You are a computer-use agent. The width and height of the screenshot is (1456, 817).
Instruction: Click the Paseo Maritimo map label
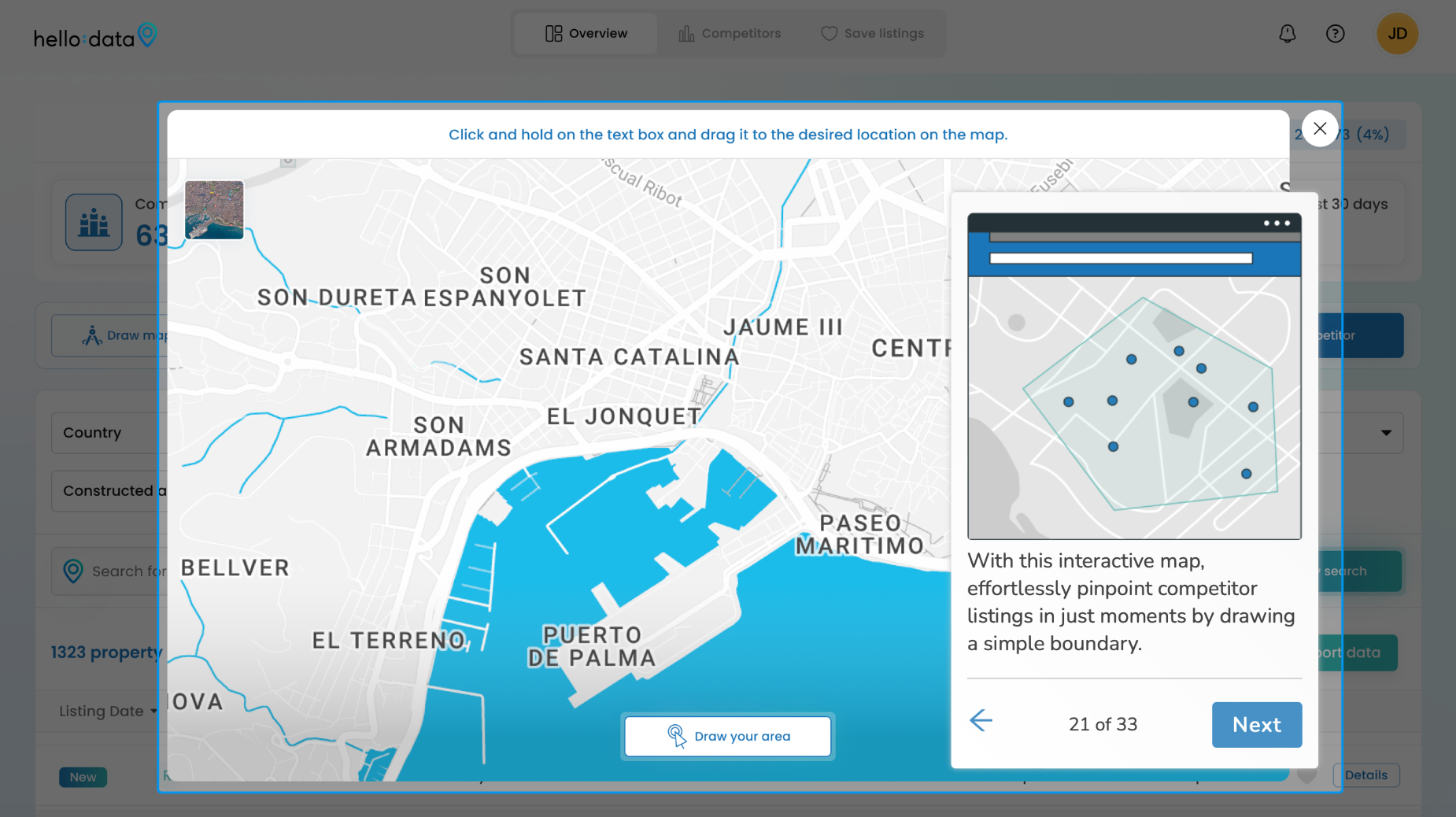pyautogui.click(x=860, y=534)
